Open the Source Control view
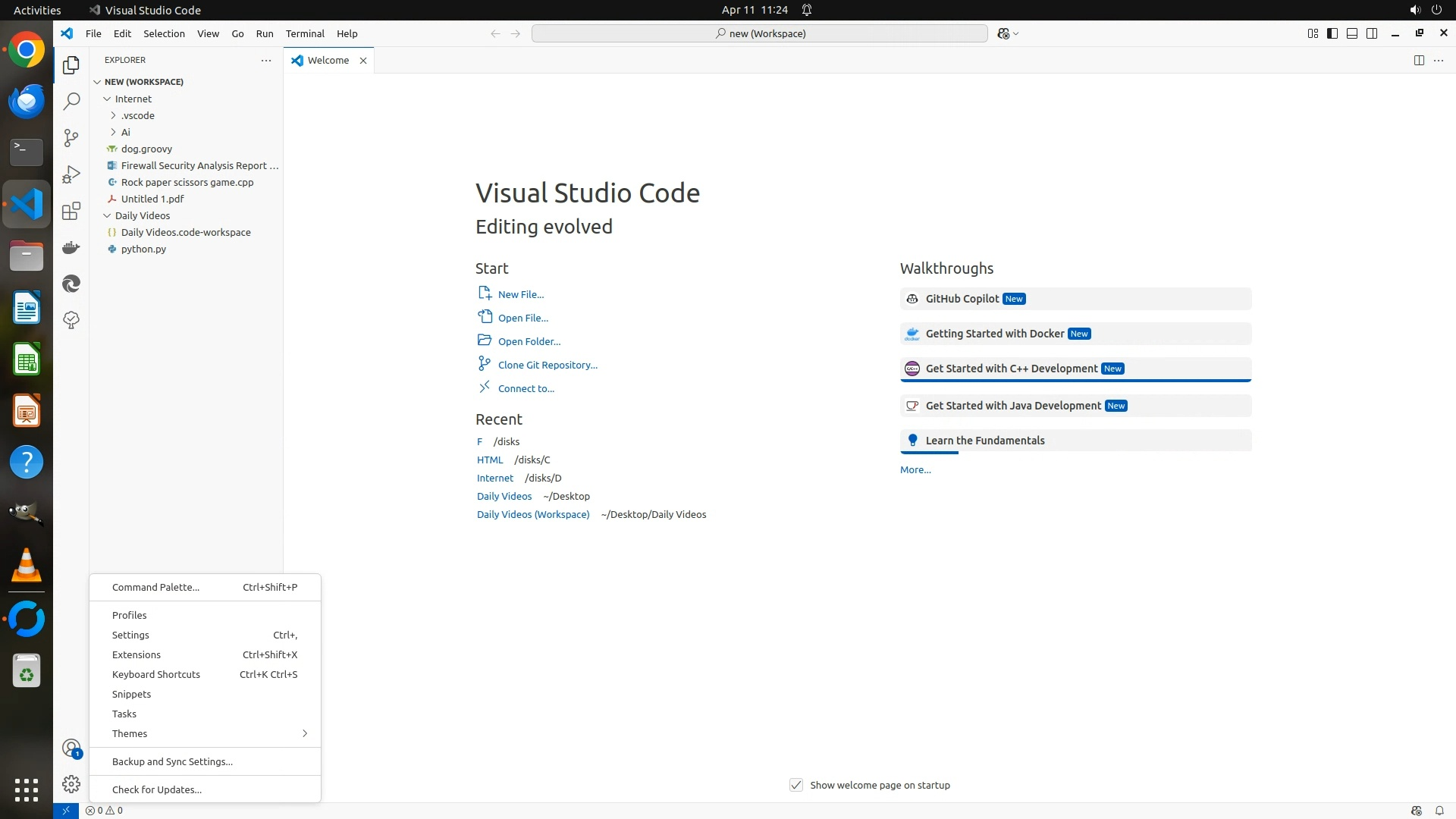1456x819 pixels. coord(71,137)
